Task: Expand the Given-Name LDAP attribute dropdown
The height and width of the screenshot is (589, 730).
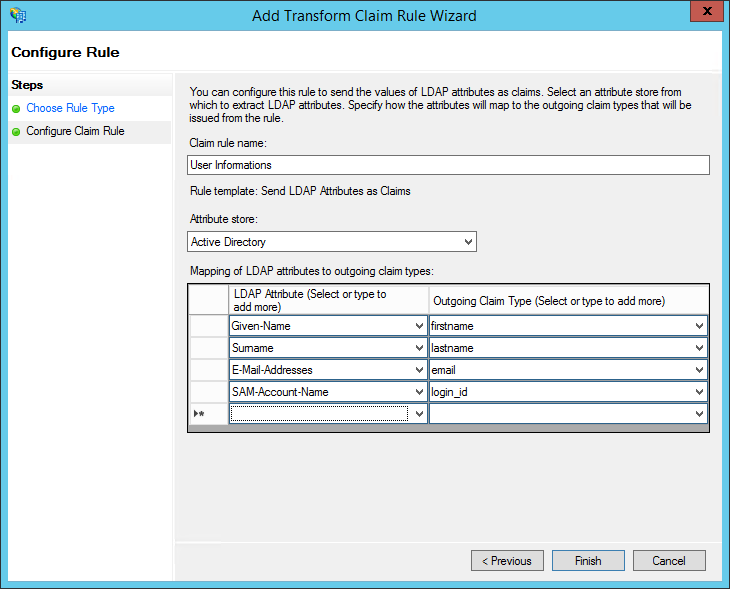Action: [x=419, y=326]
